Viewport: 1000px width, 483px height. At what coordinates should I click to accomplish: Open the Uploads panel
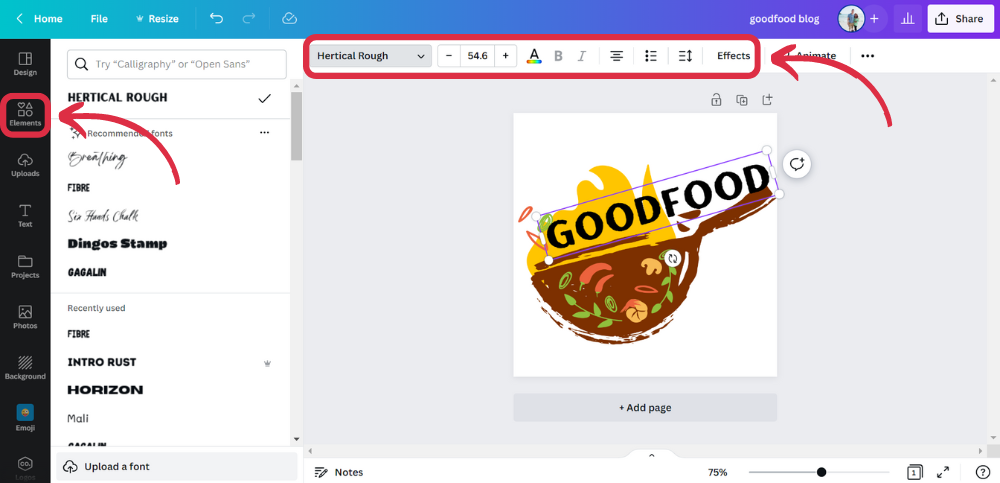[25, 165]
